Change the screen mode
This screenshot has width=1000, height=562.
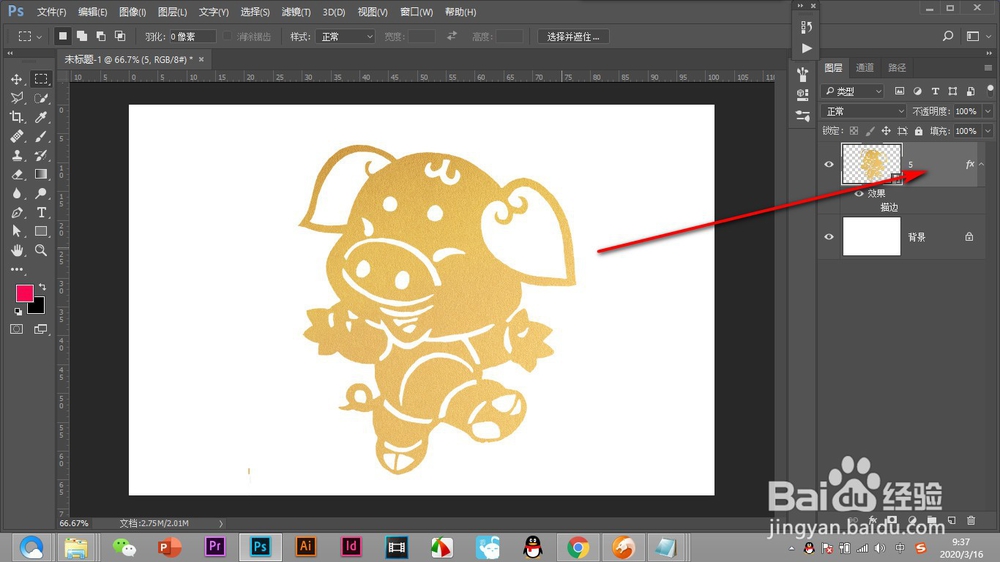pos(41,329)
